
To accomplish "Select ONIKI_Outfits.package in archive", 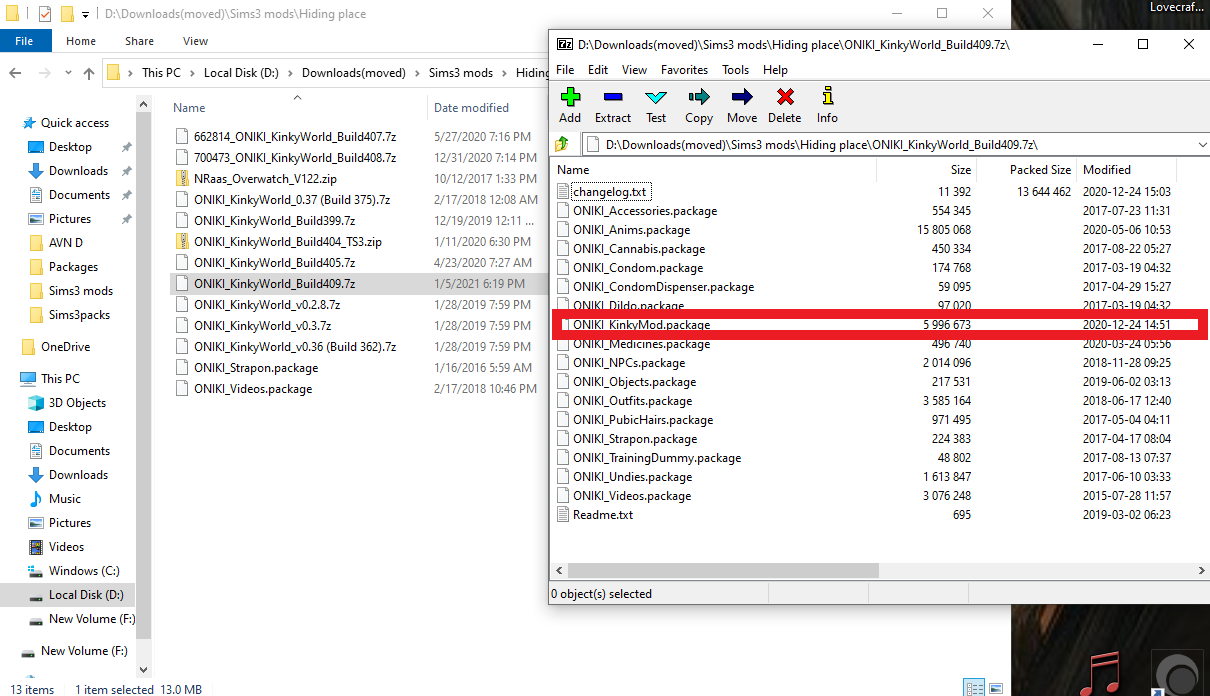I will click(x=632, y=401).
